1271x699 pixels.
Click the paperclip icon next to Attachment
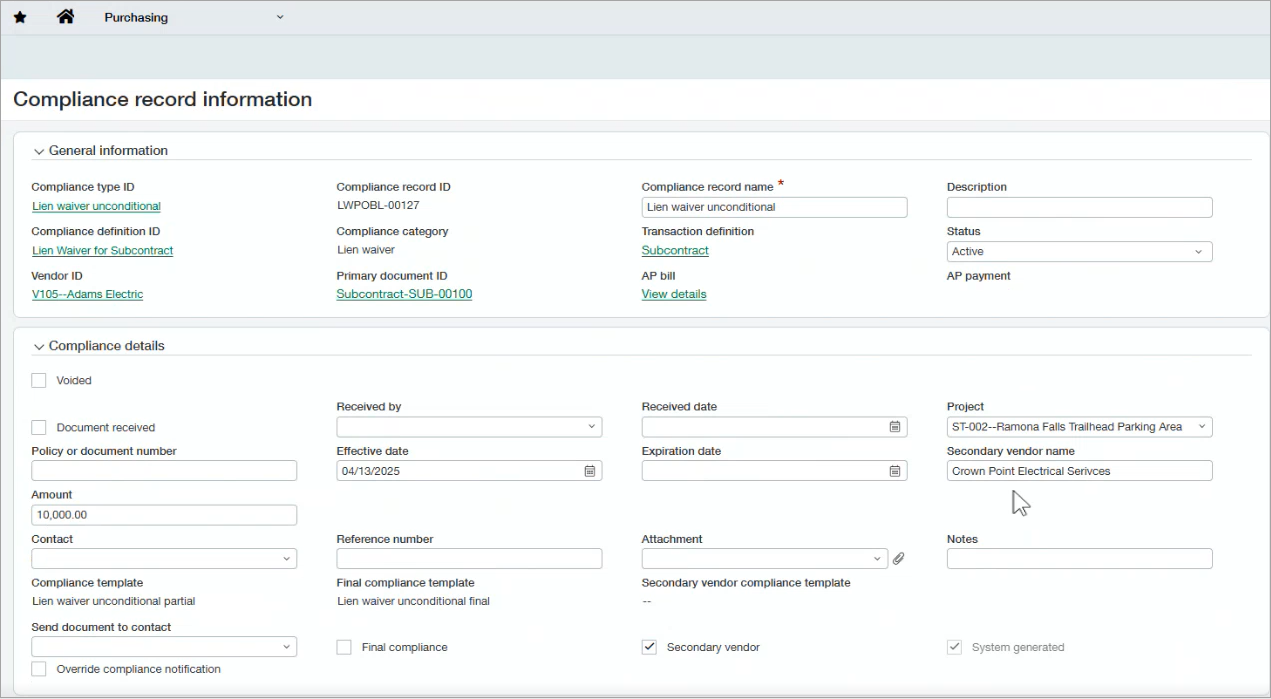897,558
